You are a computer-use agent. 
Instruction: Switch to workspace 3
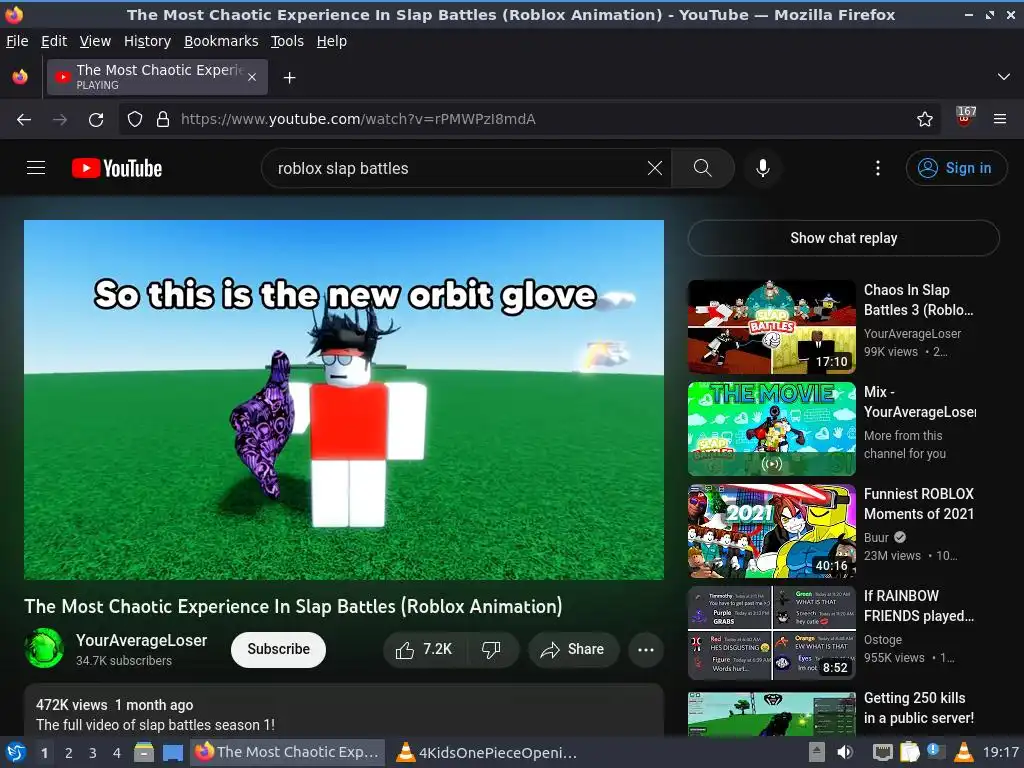(x=93, y=753)
